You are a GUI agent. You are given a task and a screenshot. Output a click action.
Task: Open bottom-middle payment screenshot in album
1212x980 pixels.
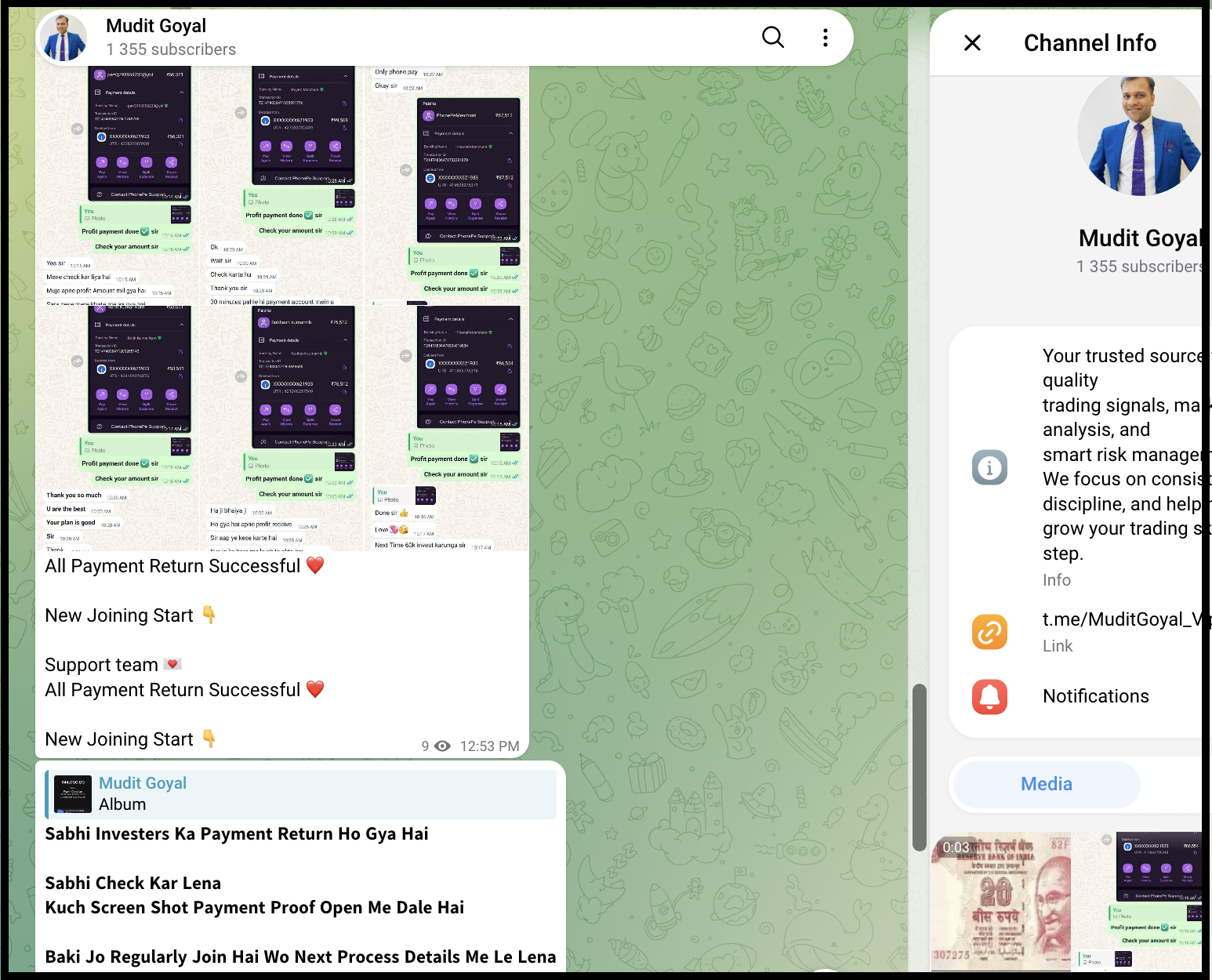pos(282,428)
